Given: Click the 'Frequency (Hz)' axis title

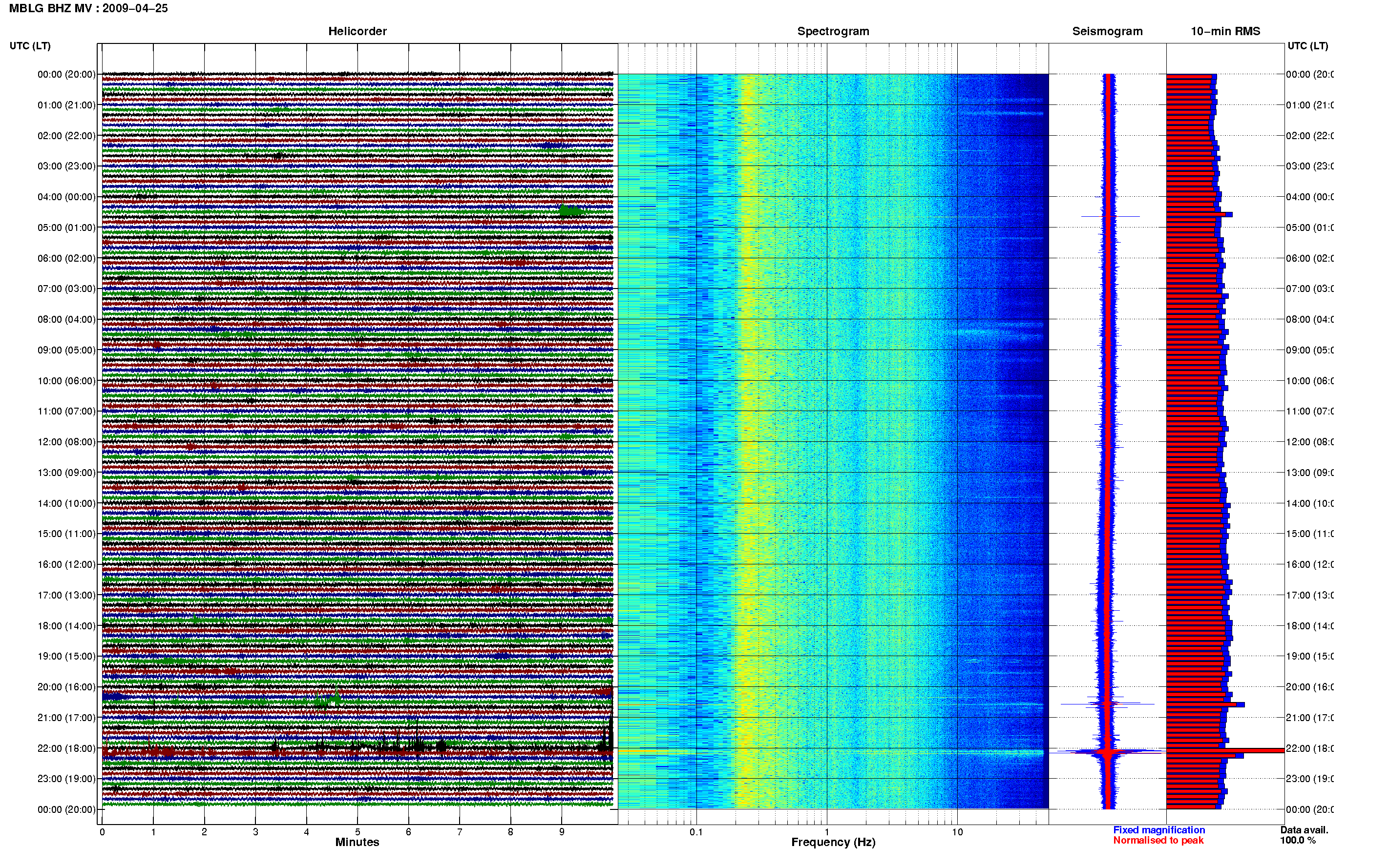Looking at the screenshot, I should [833, 842].
